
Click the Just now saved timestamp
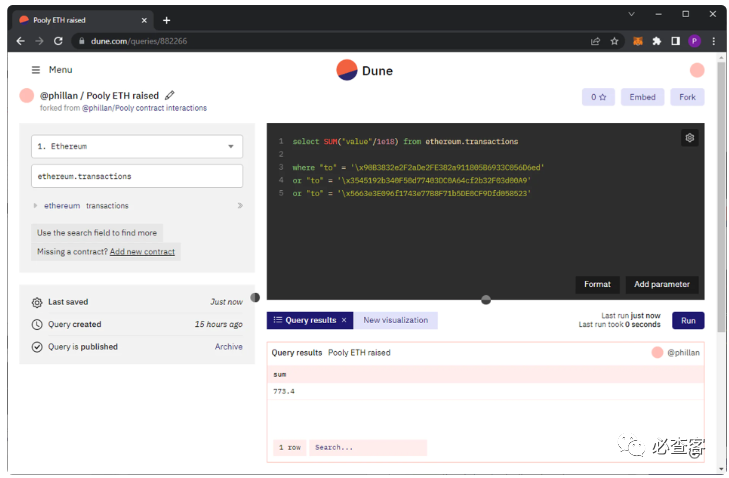(226, 302)
